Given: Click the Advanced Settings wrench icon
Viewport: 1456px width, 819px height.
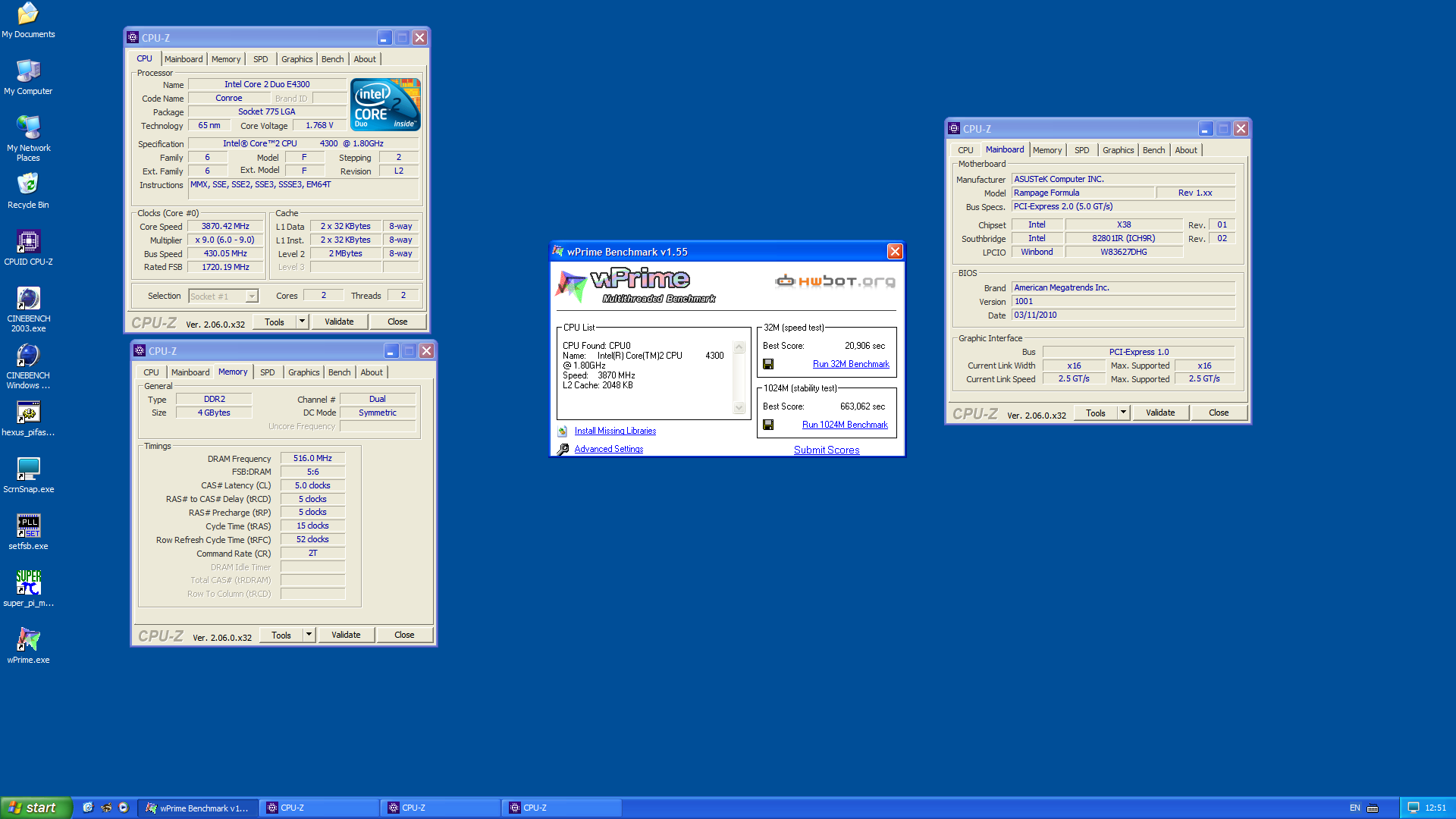Looking at the screenshot, I should click(563, 449).
